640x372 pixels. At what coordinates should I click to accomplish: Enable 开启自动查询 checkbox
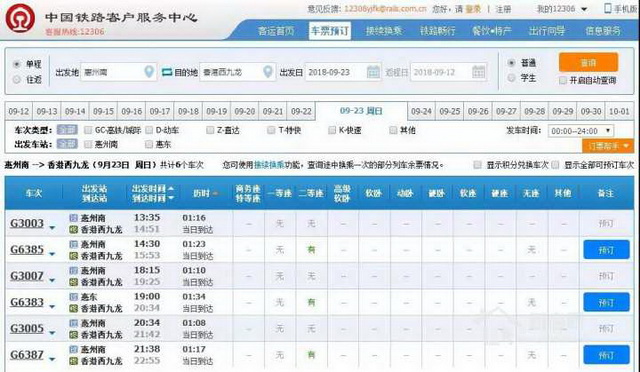pyautogui.click(x=563, y=80)
